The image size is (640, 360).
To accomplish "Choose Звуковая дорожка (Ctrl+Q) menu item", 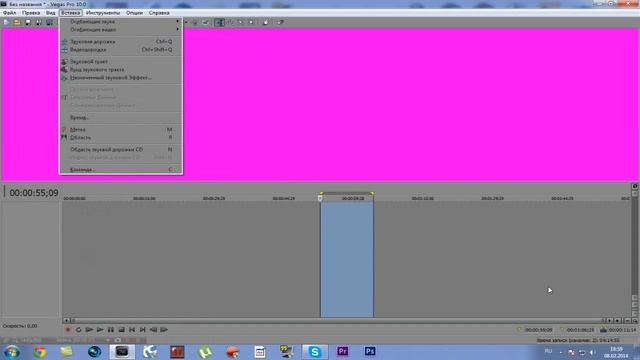I will (x=121, y=42).
